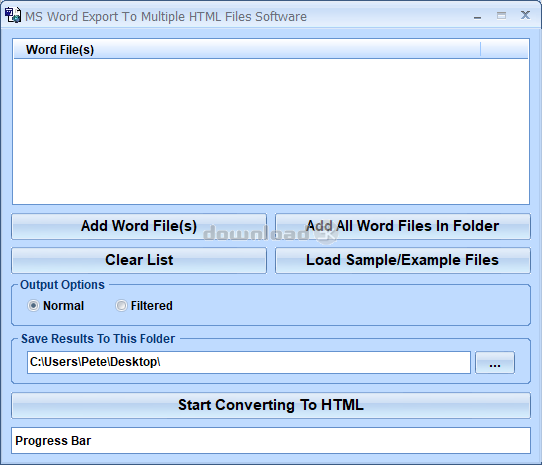Click the Filtered radio label text
This screenshot has width=542, height=465.
coord(151,306)
